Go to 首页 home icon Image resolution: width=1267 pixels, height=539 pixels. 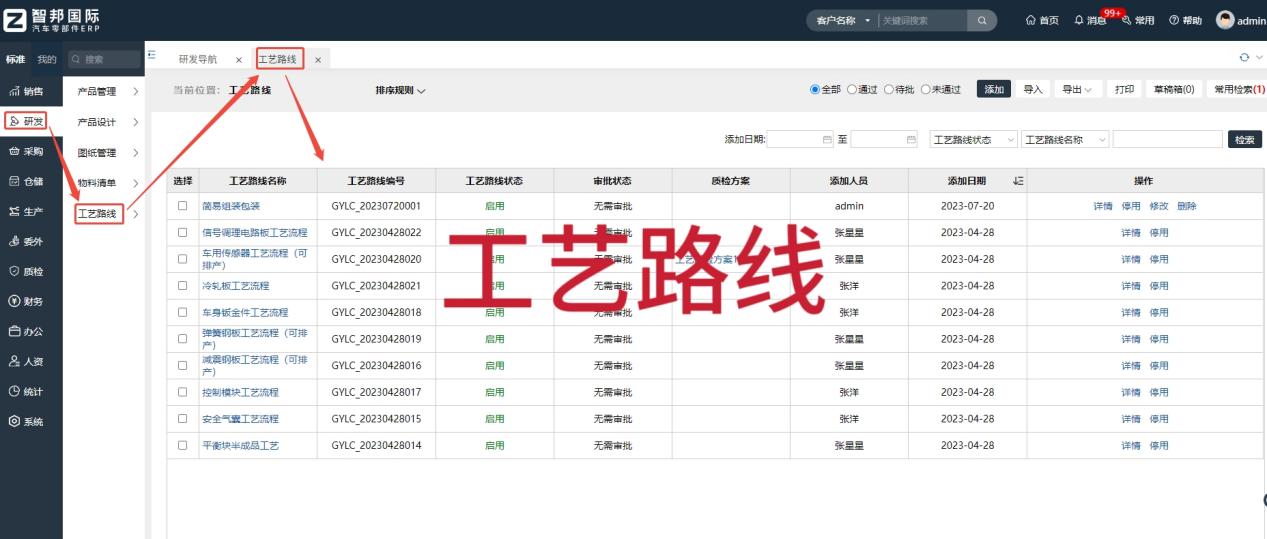pos(1042,20)
